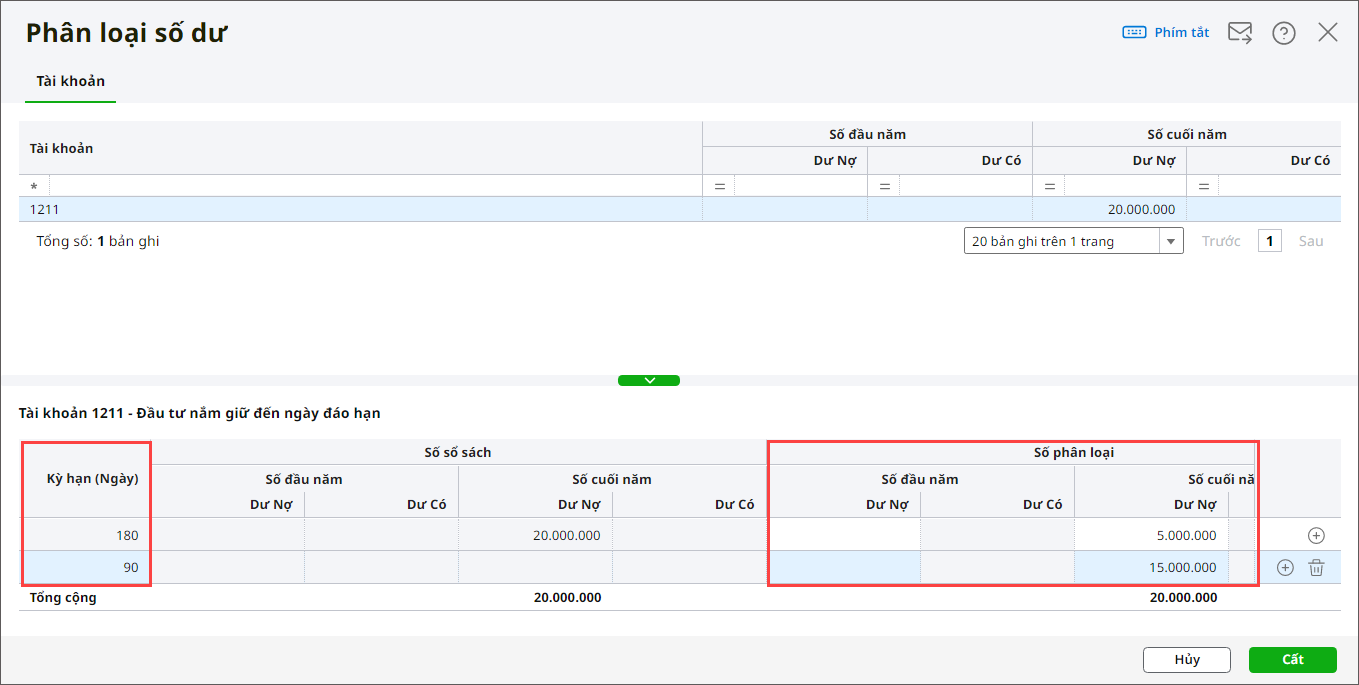Open filter operator for opening Dư Nợ
This screenshot has height=685, width=1359.
(x=719, y=187)
